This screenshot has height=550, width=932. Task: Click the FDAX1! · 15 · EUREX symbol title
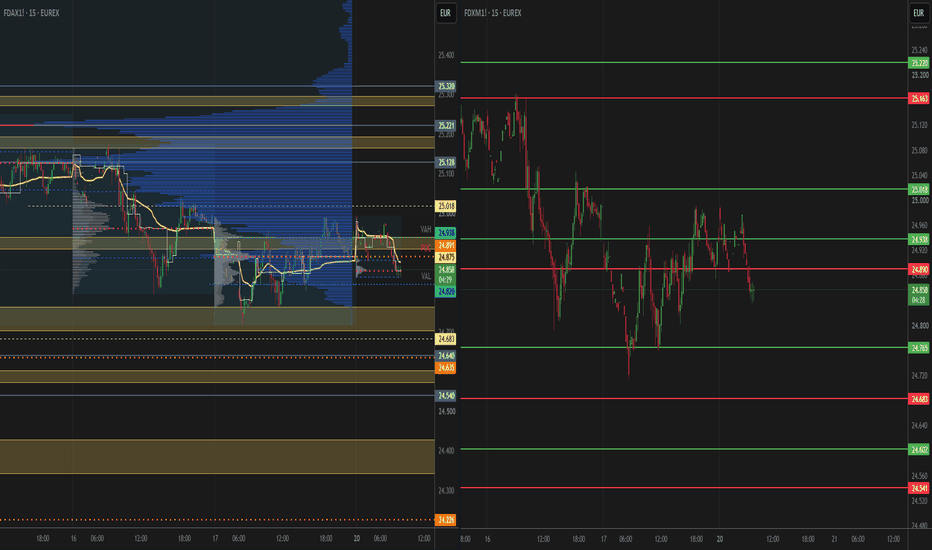tap(32, 13)
